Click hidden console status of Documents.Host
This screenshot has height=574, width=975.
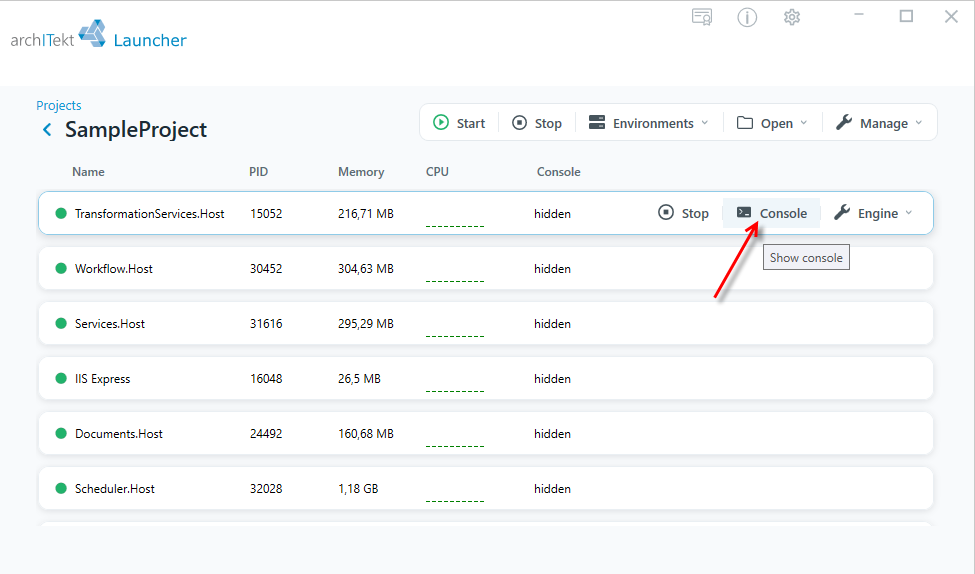552,434
